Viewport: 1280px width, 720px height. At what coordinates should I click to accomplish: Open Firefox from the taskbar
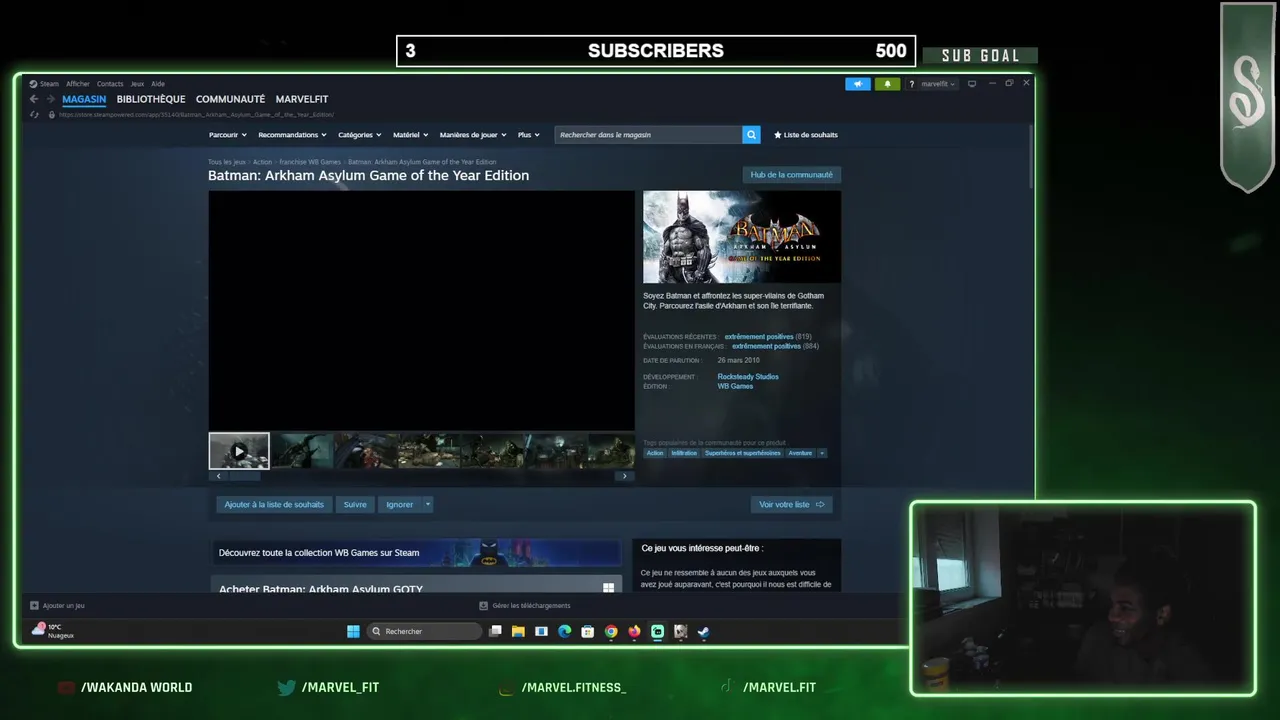[x=634, y=631]
